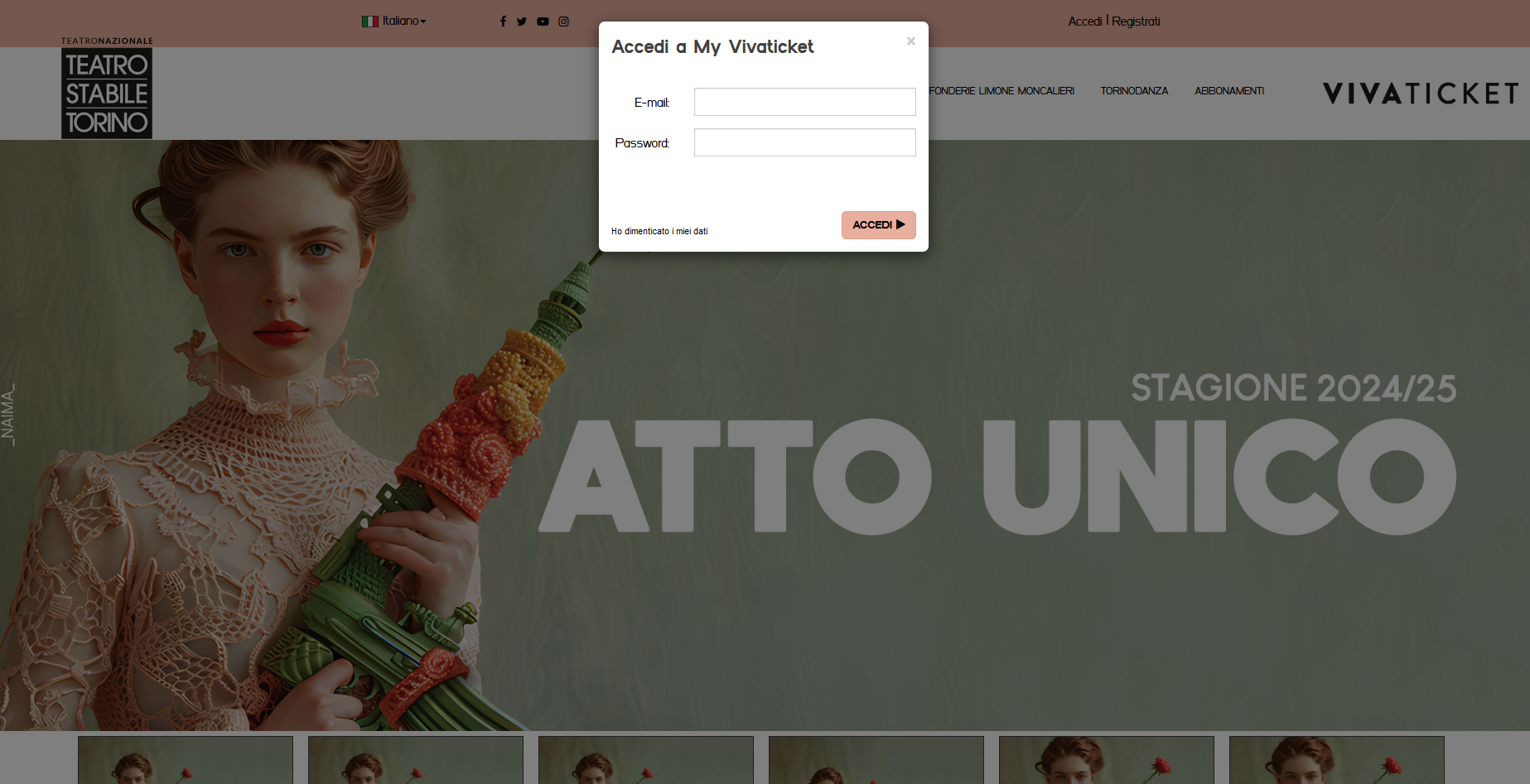
Task: Select the last show thumbnail at bottom
Action: 1336,760
